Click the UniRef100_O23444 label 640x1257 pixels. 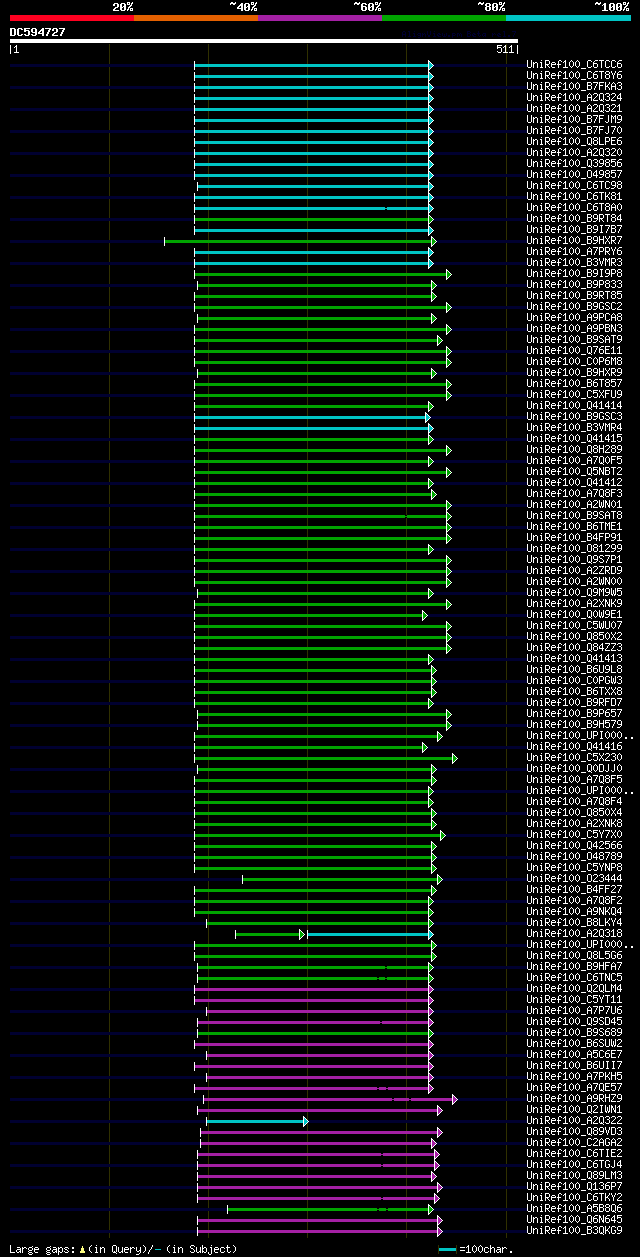coord(574,878)
